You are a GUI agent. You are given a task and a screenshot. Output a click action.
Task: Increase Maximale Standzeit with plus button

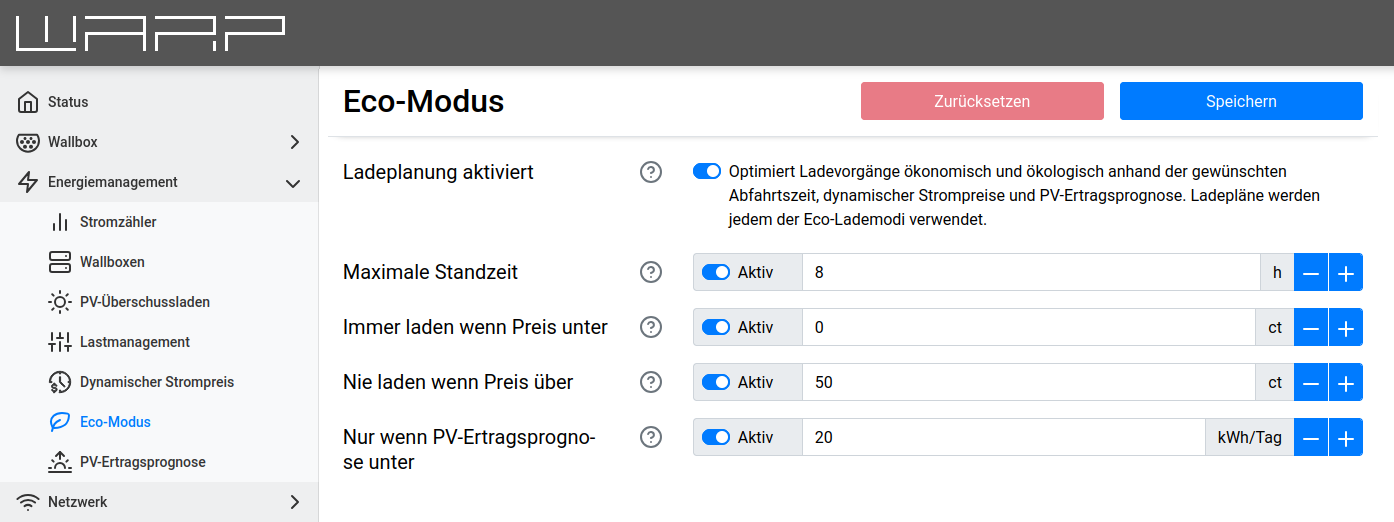tap(1346, 272)
